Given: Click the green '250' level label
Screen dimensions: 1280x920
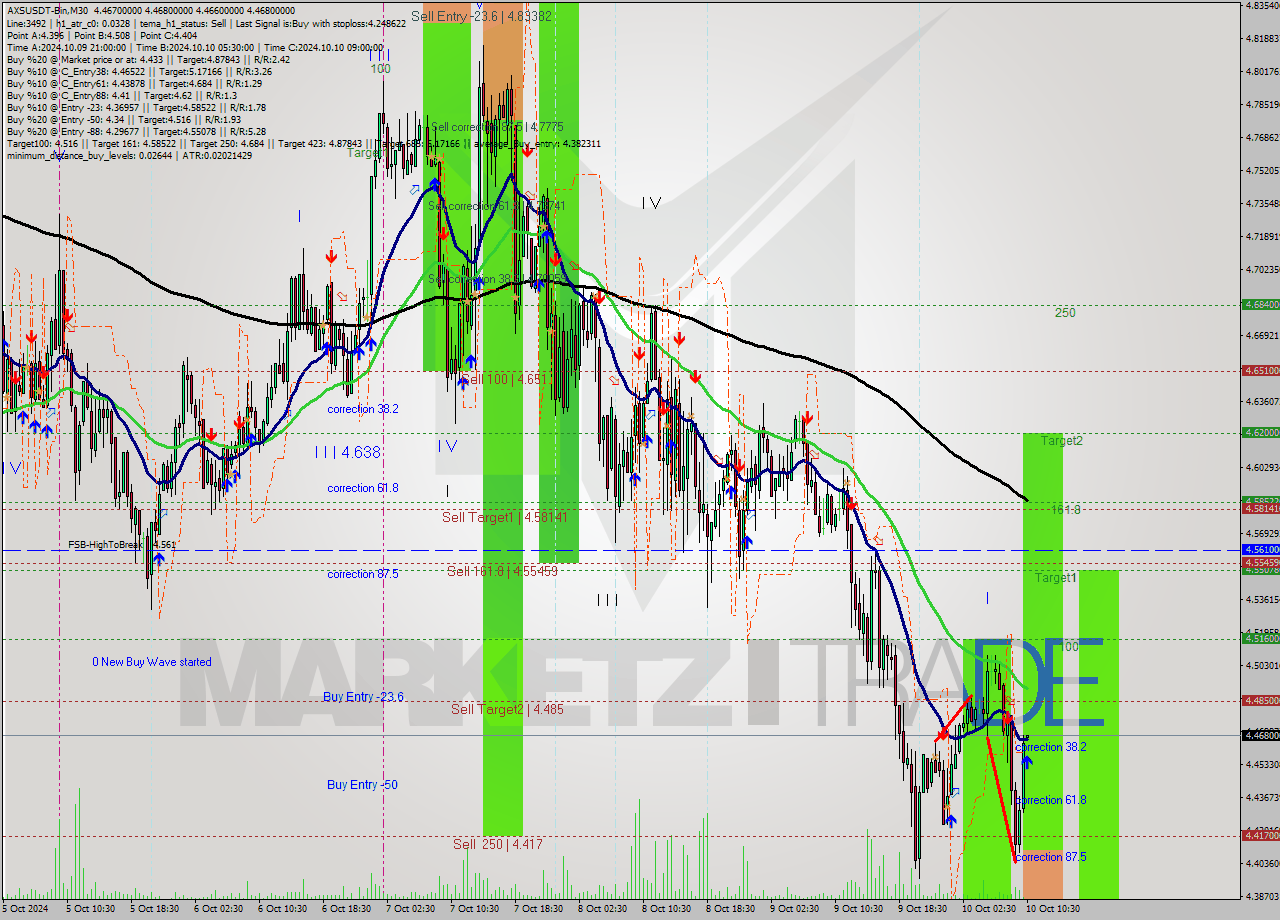Looking at the screenshot, I should pos(1065,313).
